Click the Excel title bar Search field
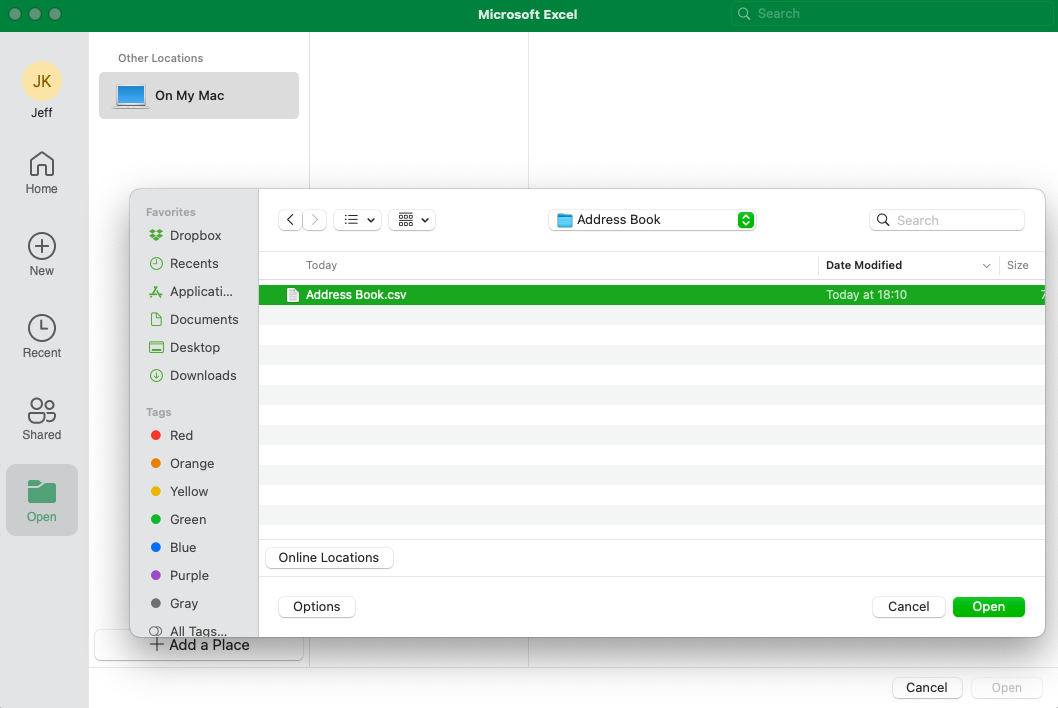This screenshot has width=1058, height=708. click(x=893, y=13)
